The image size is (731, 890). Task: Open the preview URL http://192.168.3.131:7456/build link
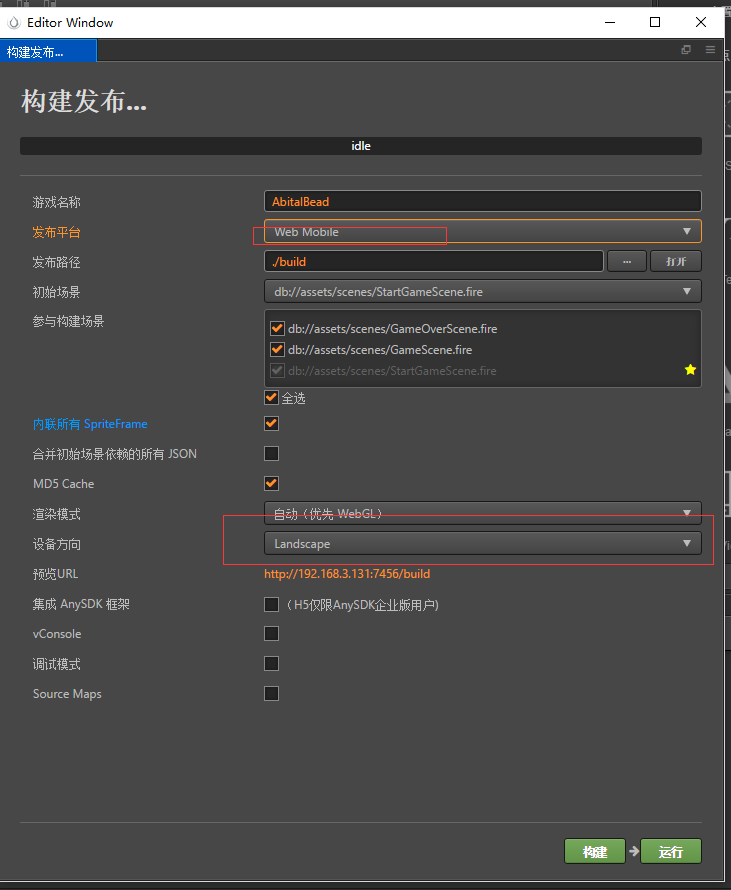click(x=347, y=574)
